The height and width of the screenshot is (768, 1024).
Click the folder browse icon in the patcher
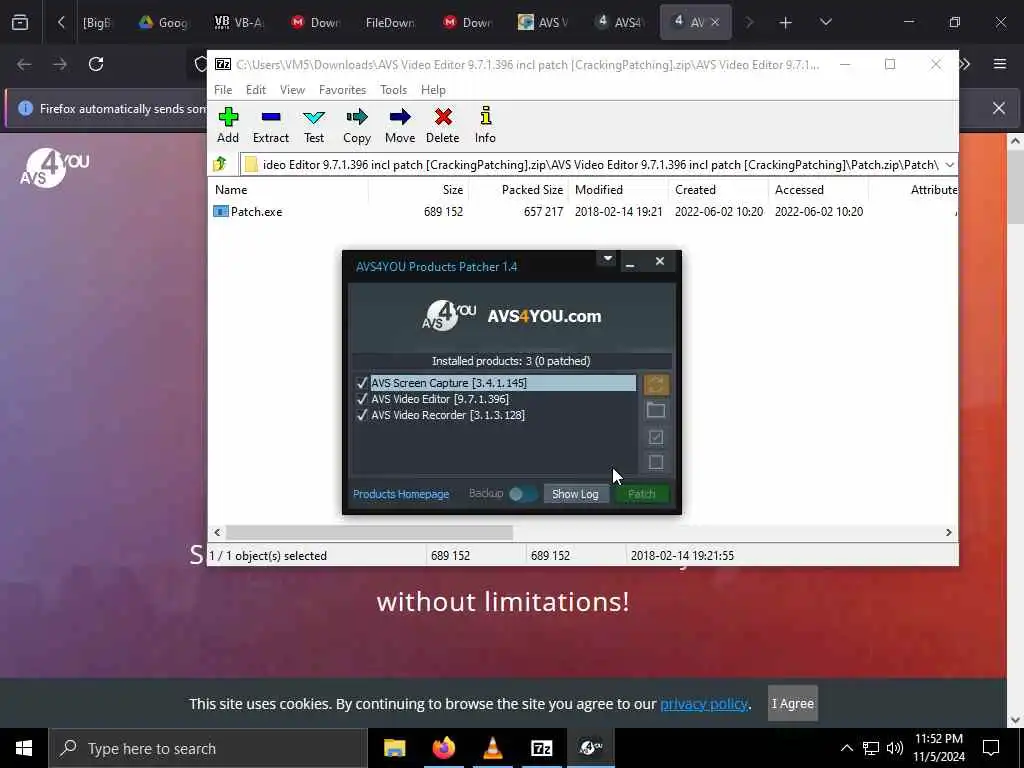[x=656, y=410]
